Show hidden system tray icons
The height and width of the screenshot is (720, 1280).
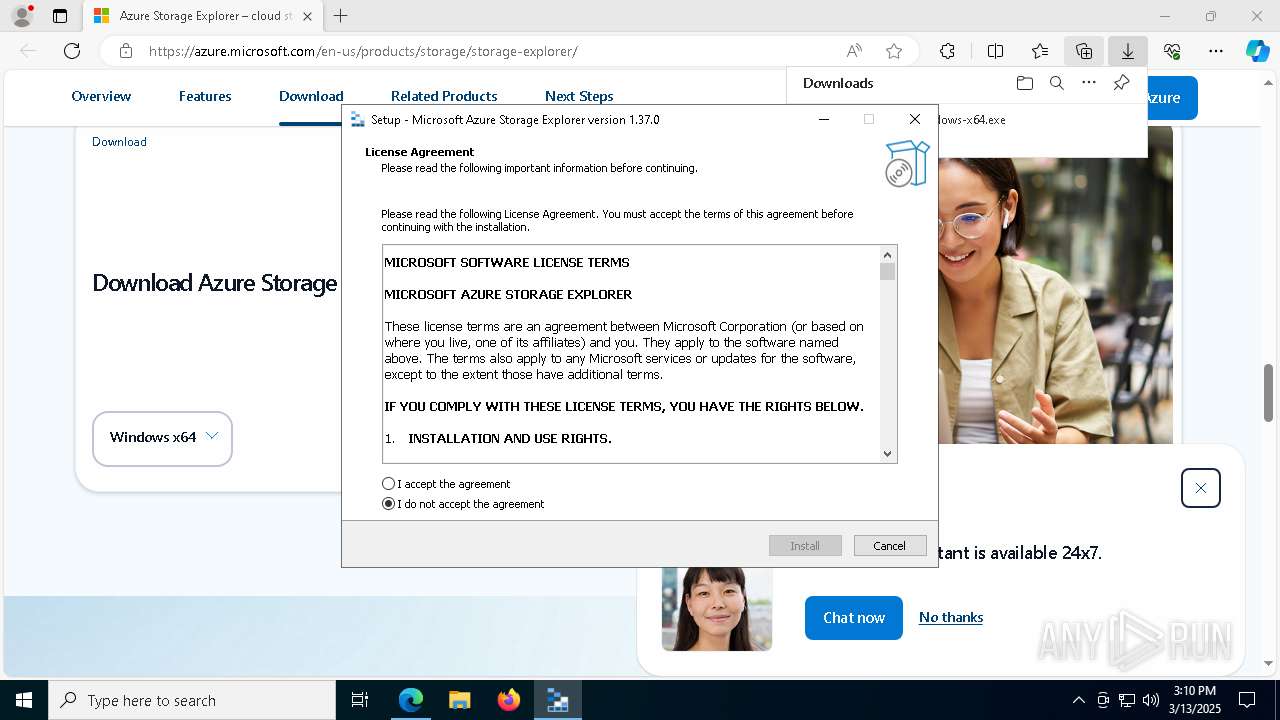tap(1078, 700)
